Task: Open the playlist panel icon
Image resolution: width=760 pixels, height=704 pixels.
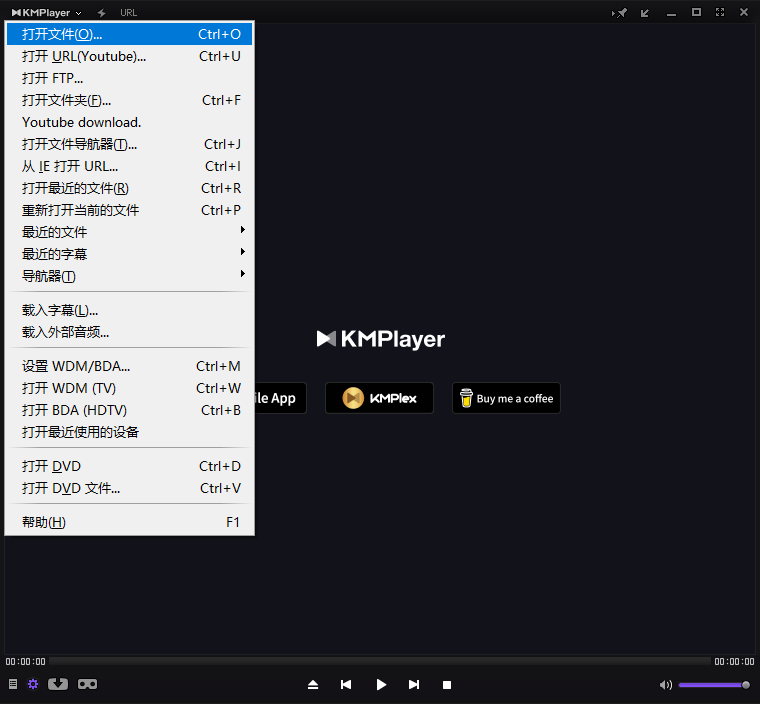Action: (x=13, y=684)
